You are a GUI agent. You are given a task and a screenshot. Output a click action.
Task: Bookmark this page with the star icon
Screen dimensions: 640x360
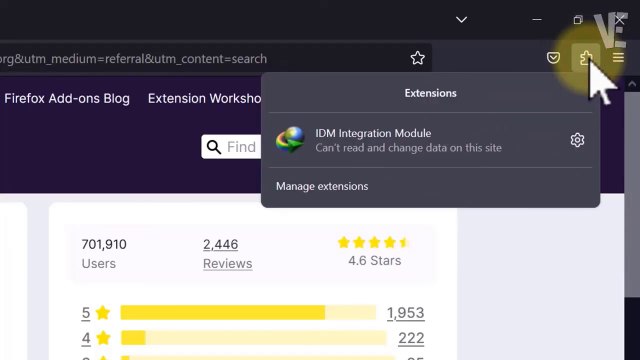point(417,58)
